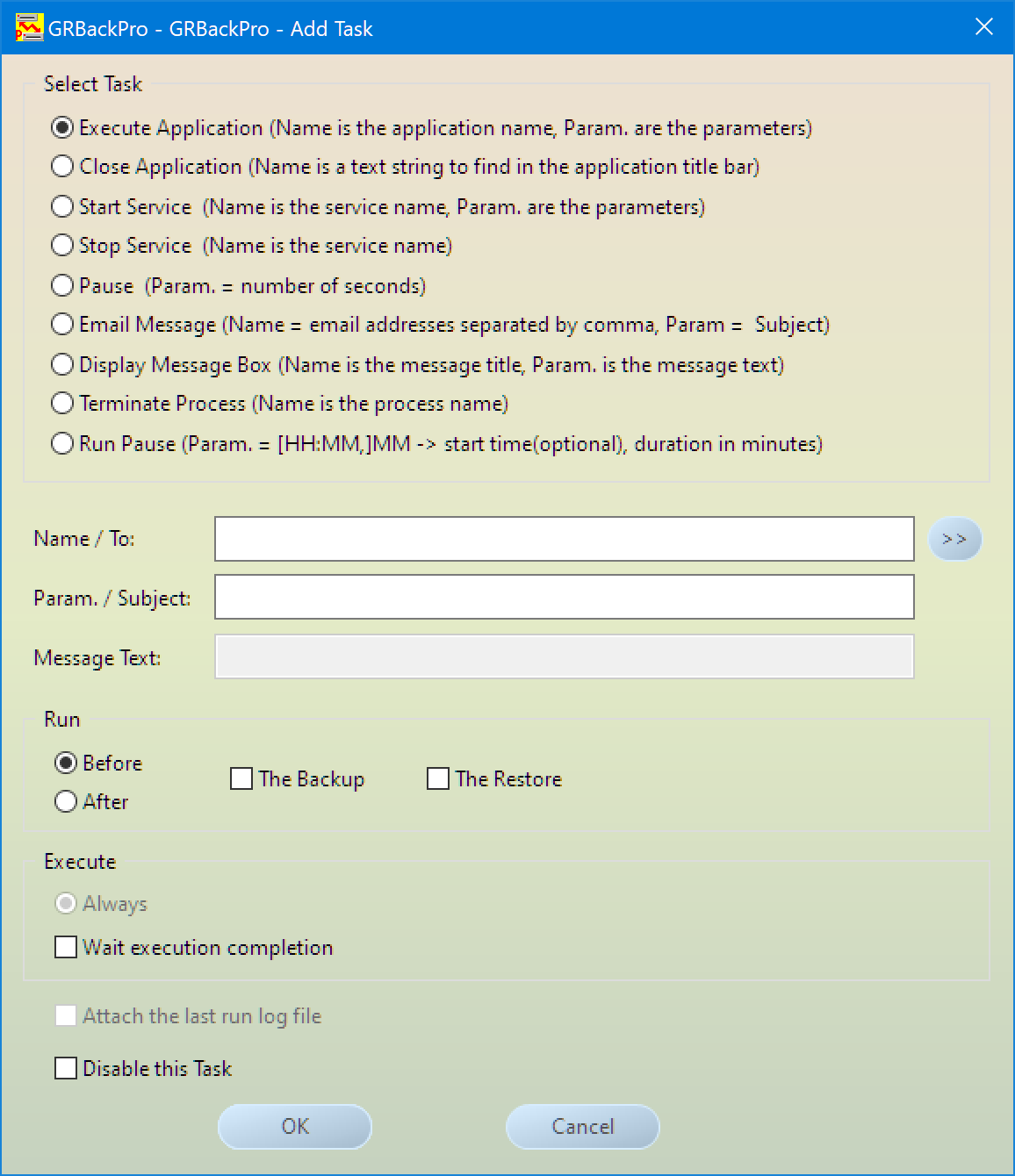
Task: Click the Param. / Subject text field
Action: 564,597
